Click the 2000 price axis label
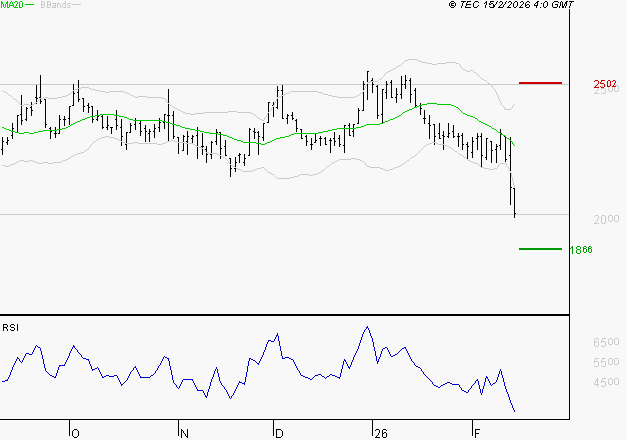This screenshot has height=440, width=627. (x=606, y=219)
